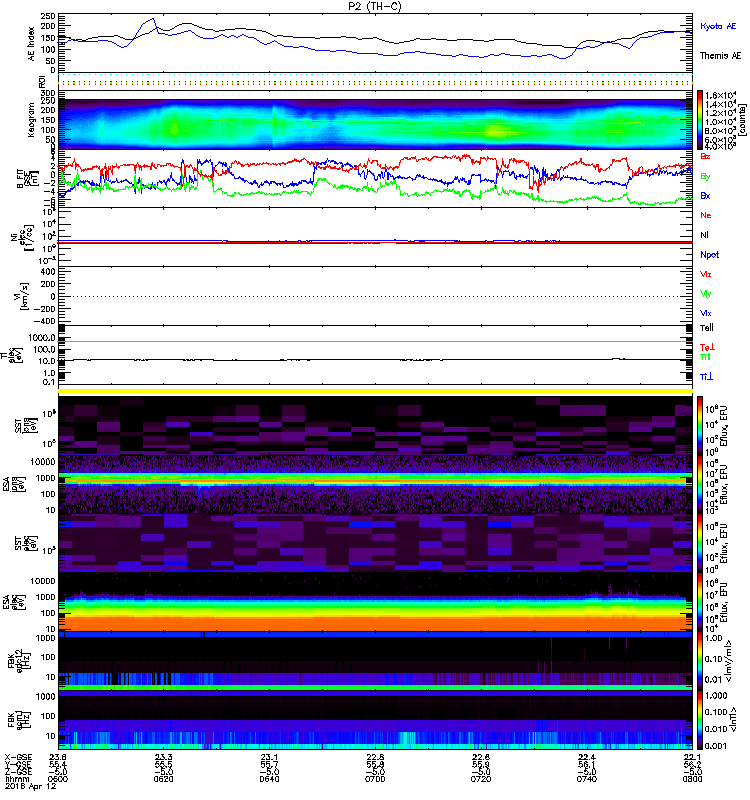Image resolution: width=750 pixels, height=800 pixels.
Task: Click the "ROI" axis label
Action: point(42,82)
